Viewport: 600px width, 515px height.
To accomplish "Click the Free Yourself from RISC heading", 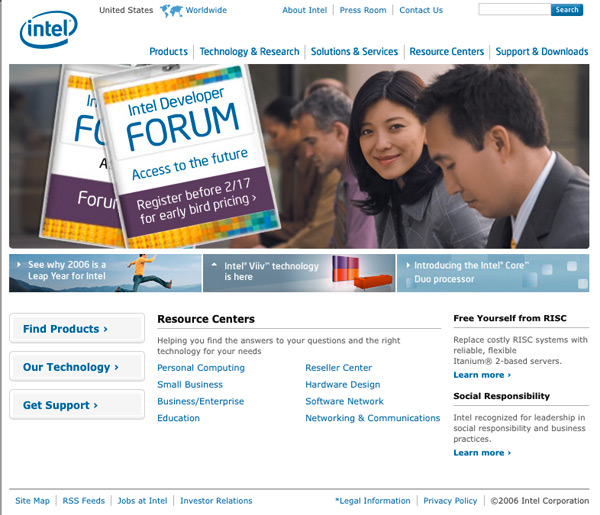I will 510,318.
